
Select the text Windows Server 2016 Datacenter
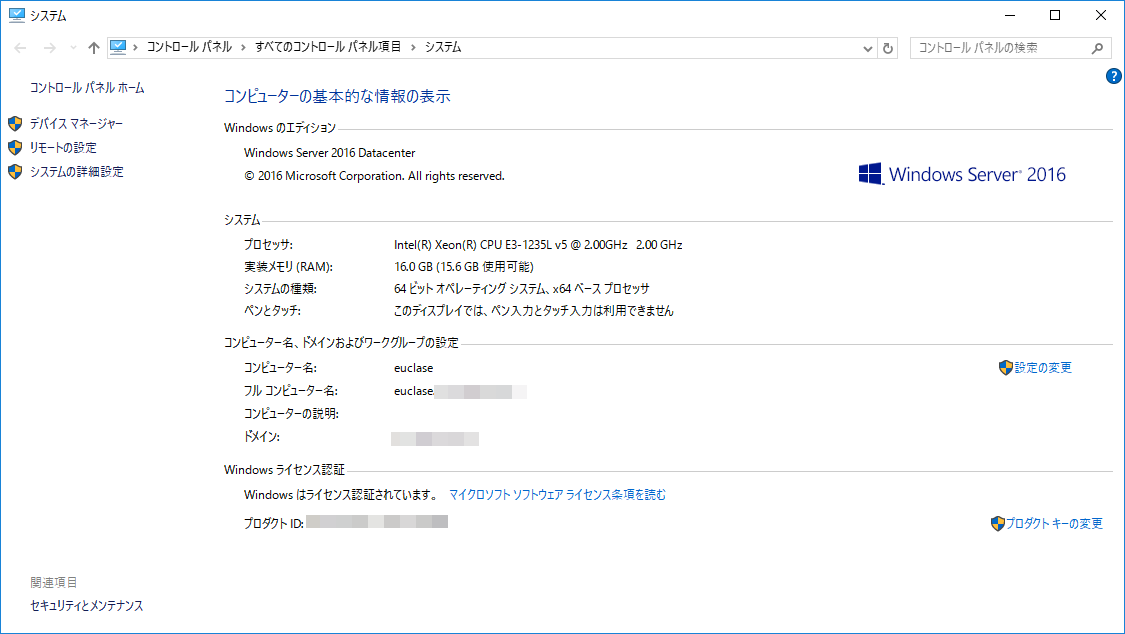point(329,153)
